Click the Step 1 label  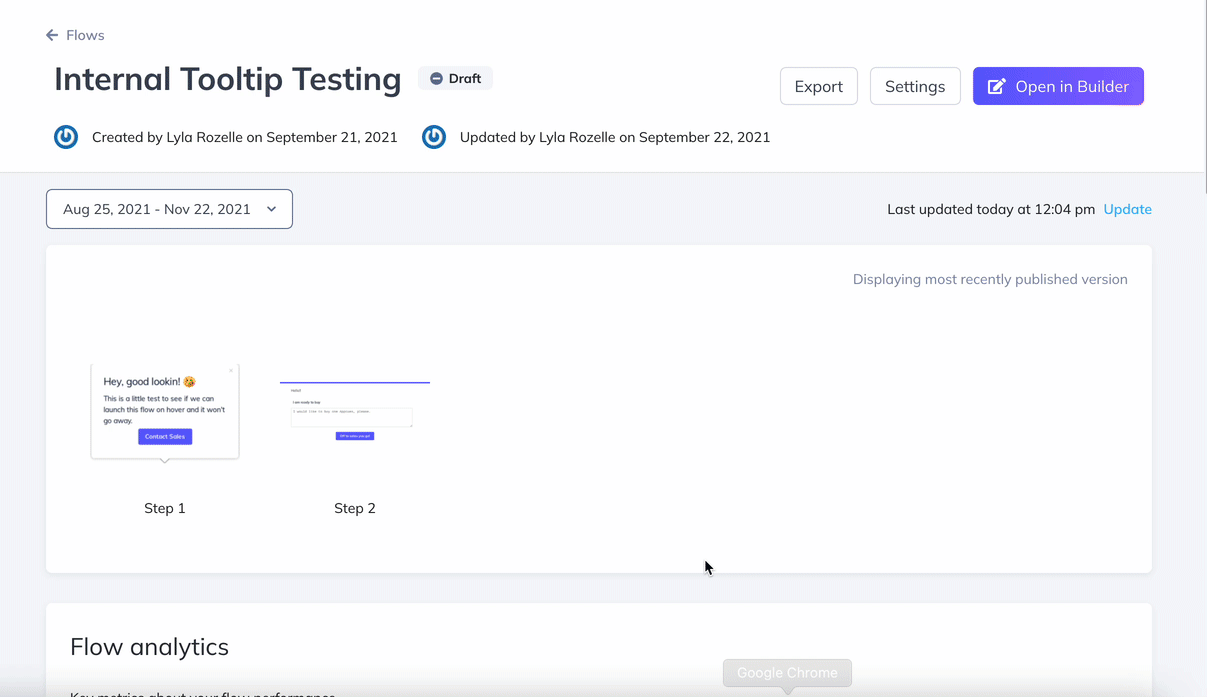pos(165,508)
